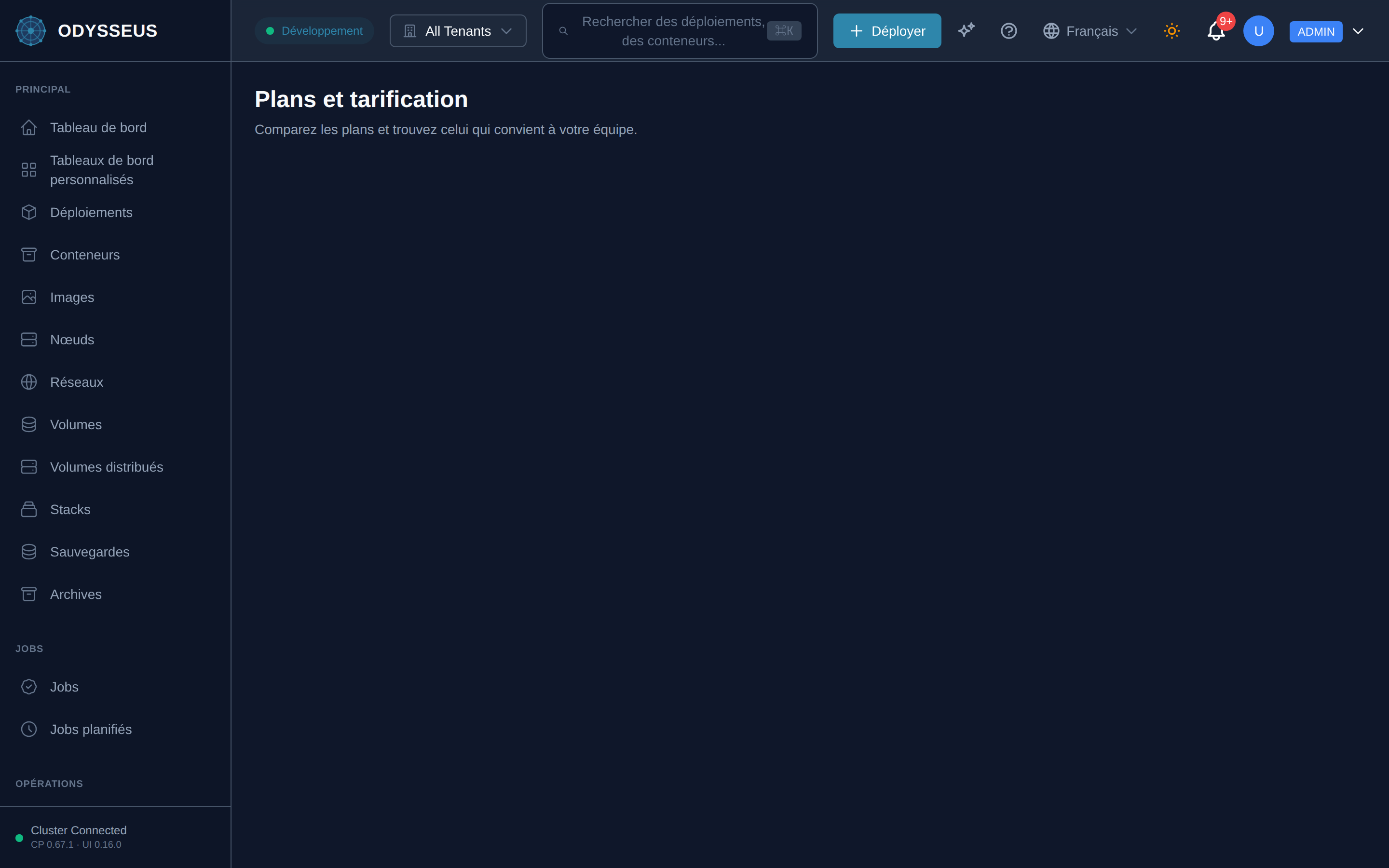
Task: Click the Tableau de bord home icon
Action: coord(29,127)
